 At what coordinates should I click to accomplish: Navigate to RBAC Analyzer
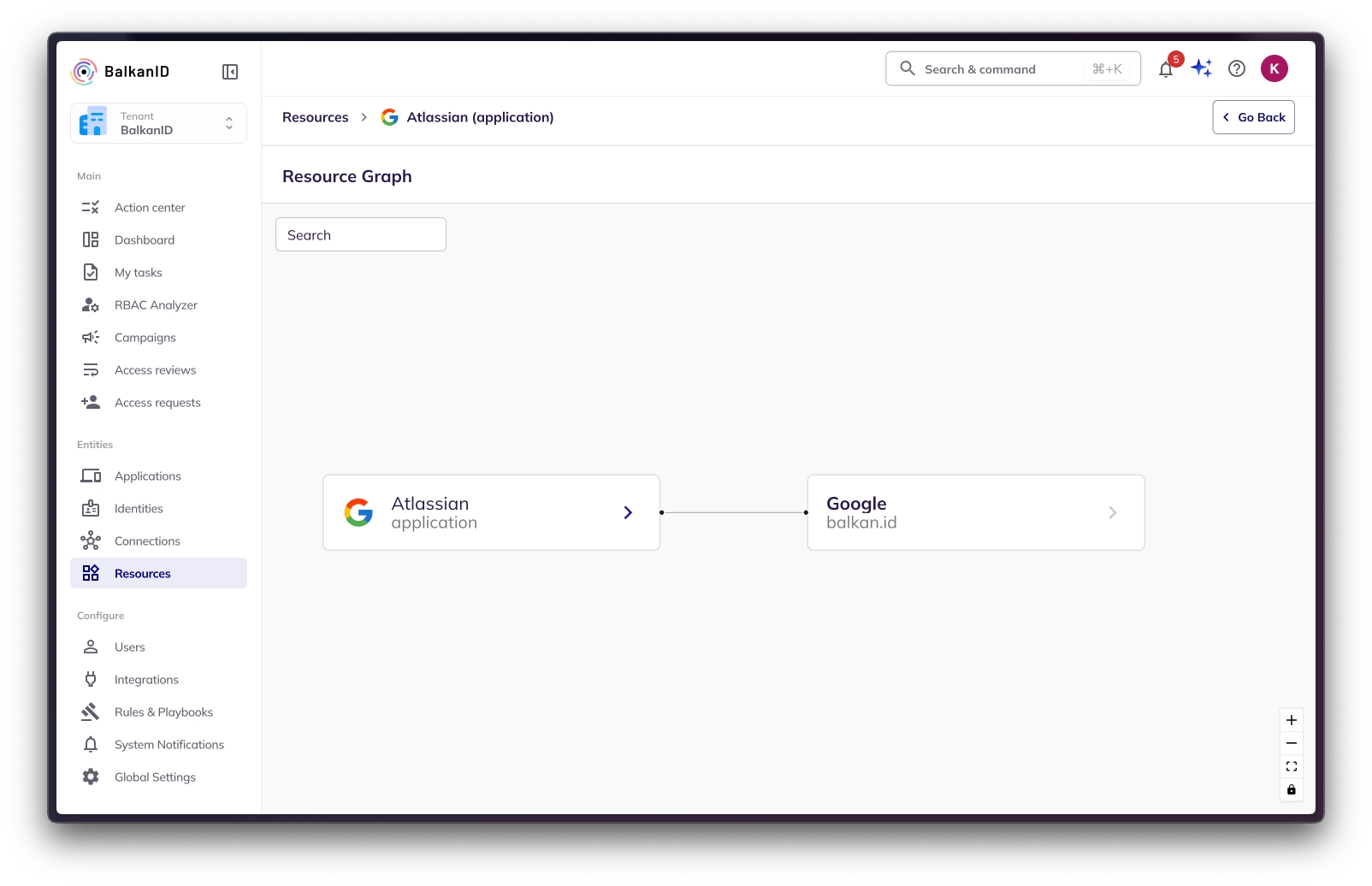156,305
